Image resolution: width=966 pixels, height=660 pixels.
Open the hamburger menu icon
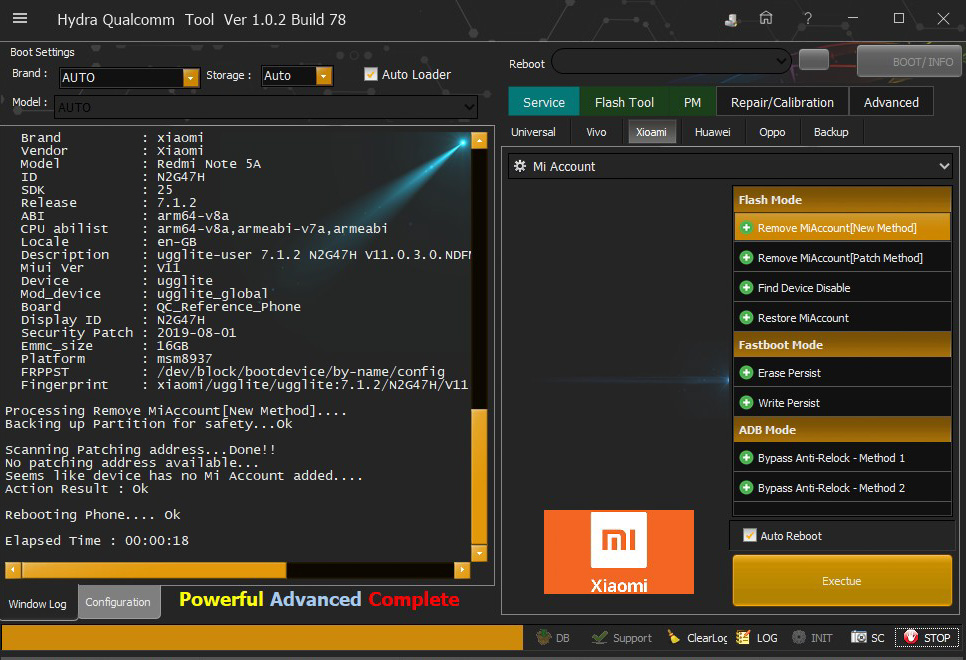[20, 18]
